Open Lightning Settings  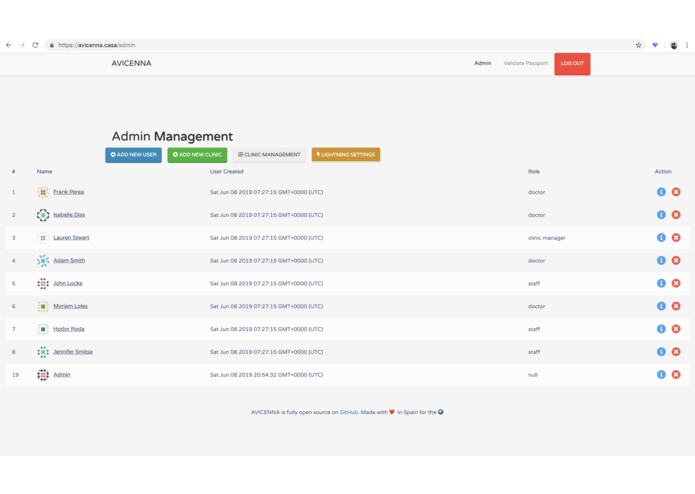[x=346, y=155]
